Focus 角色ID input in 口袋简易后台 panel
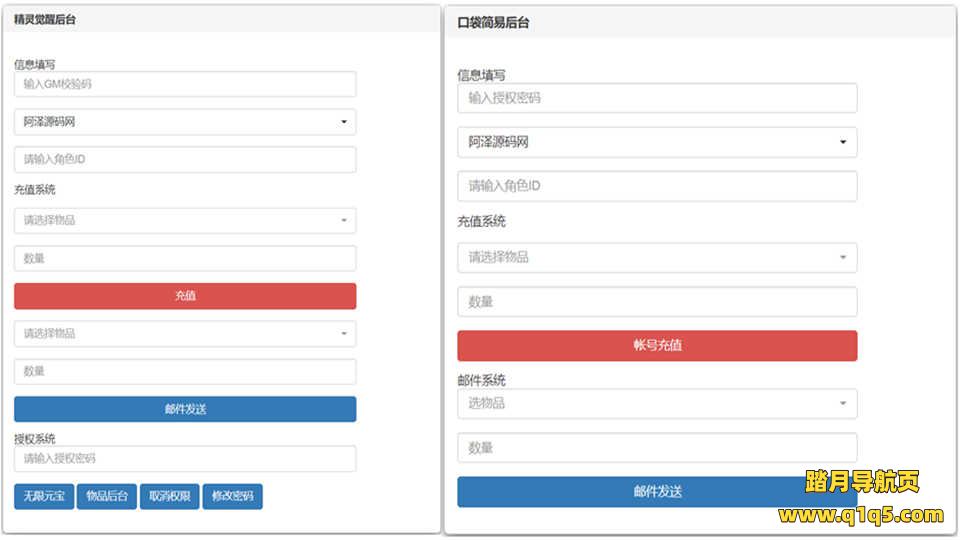 657,186
